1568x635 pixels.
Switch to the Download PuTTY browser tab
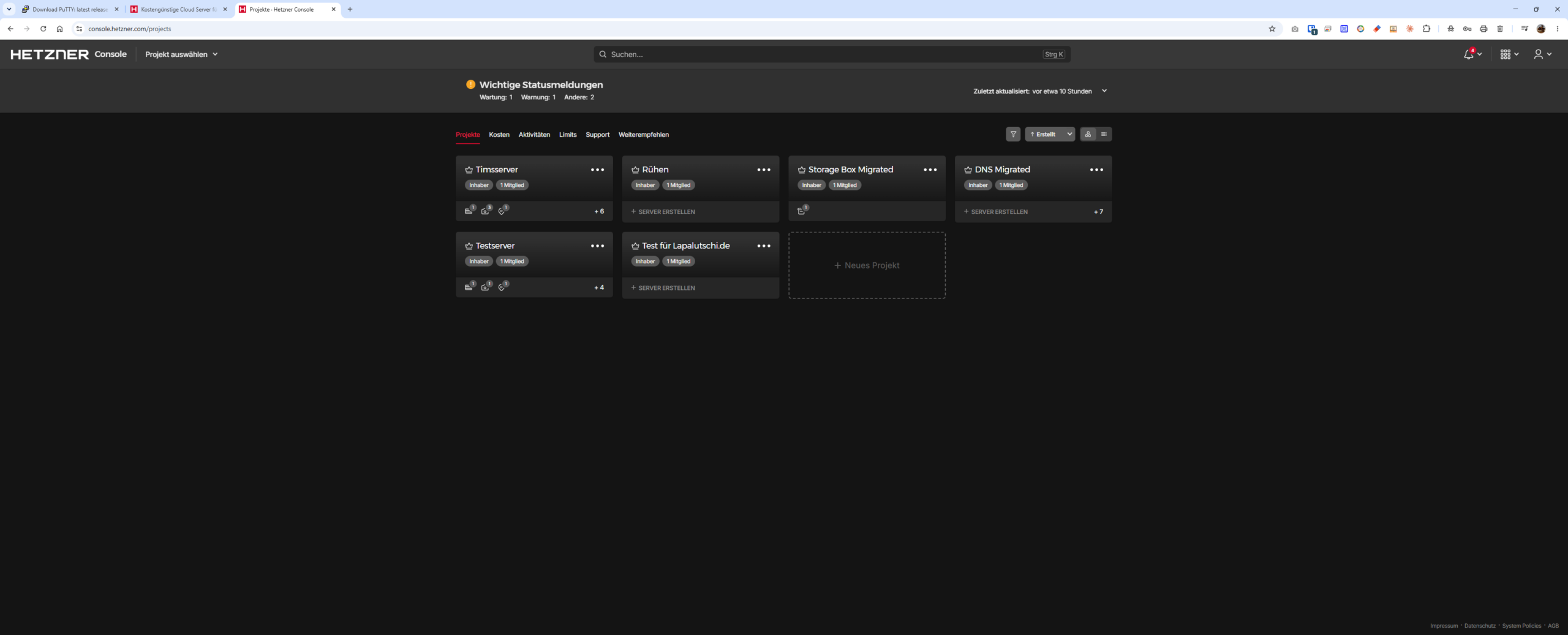(x=69, y=9)
